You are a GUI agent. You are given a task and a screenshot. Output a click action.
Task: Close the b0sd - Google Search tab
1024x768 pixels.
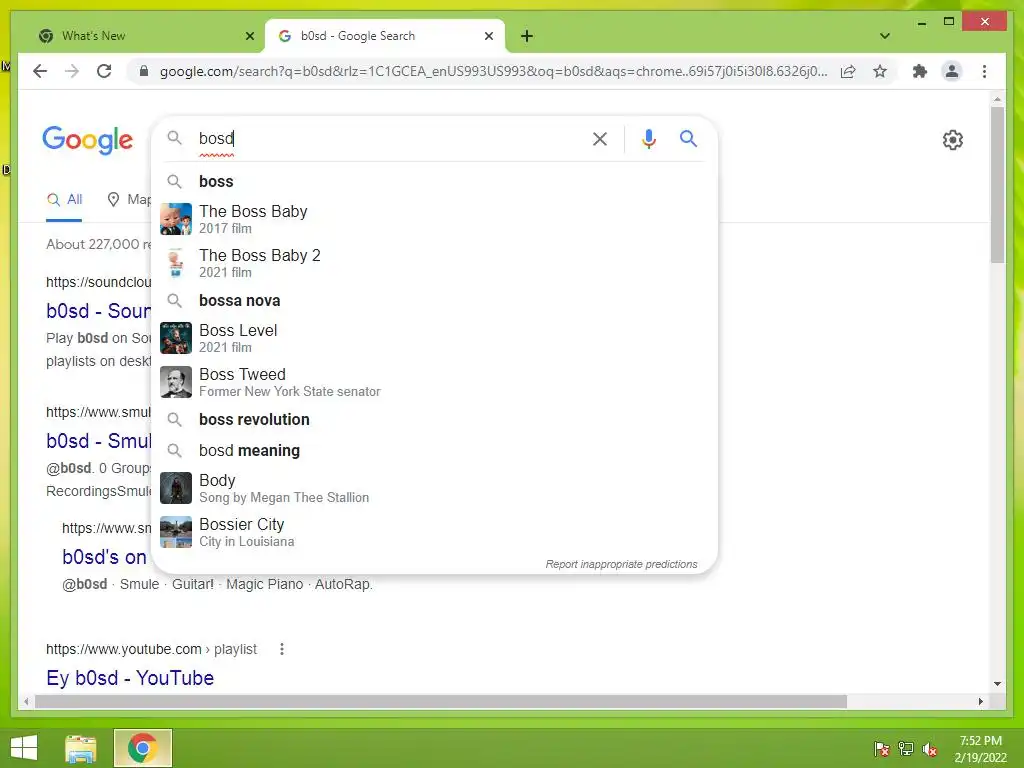[488, 36]
